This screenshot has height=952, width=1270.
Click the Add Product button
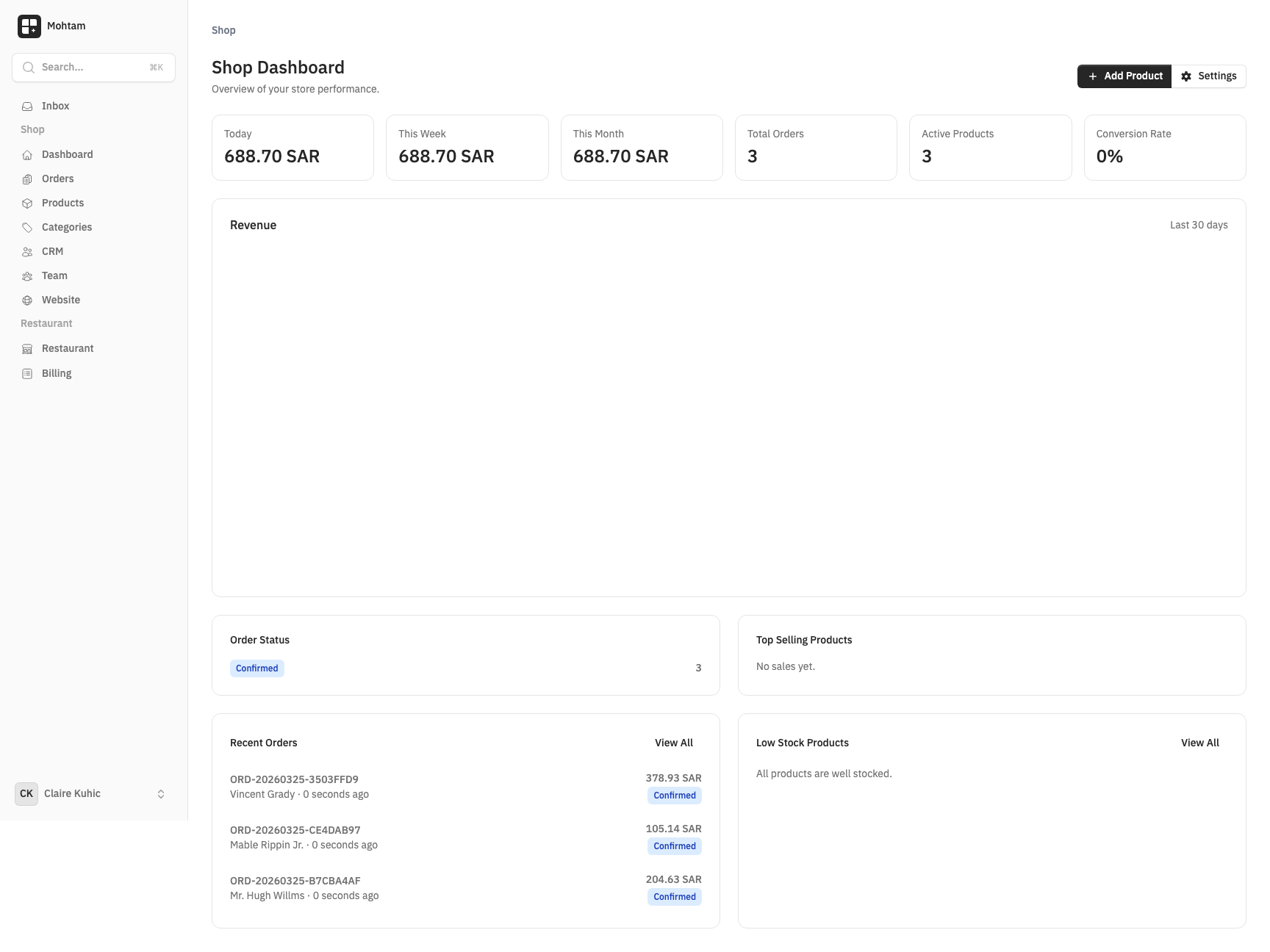pyautogui.click(x=1124, y=76)
